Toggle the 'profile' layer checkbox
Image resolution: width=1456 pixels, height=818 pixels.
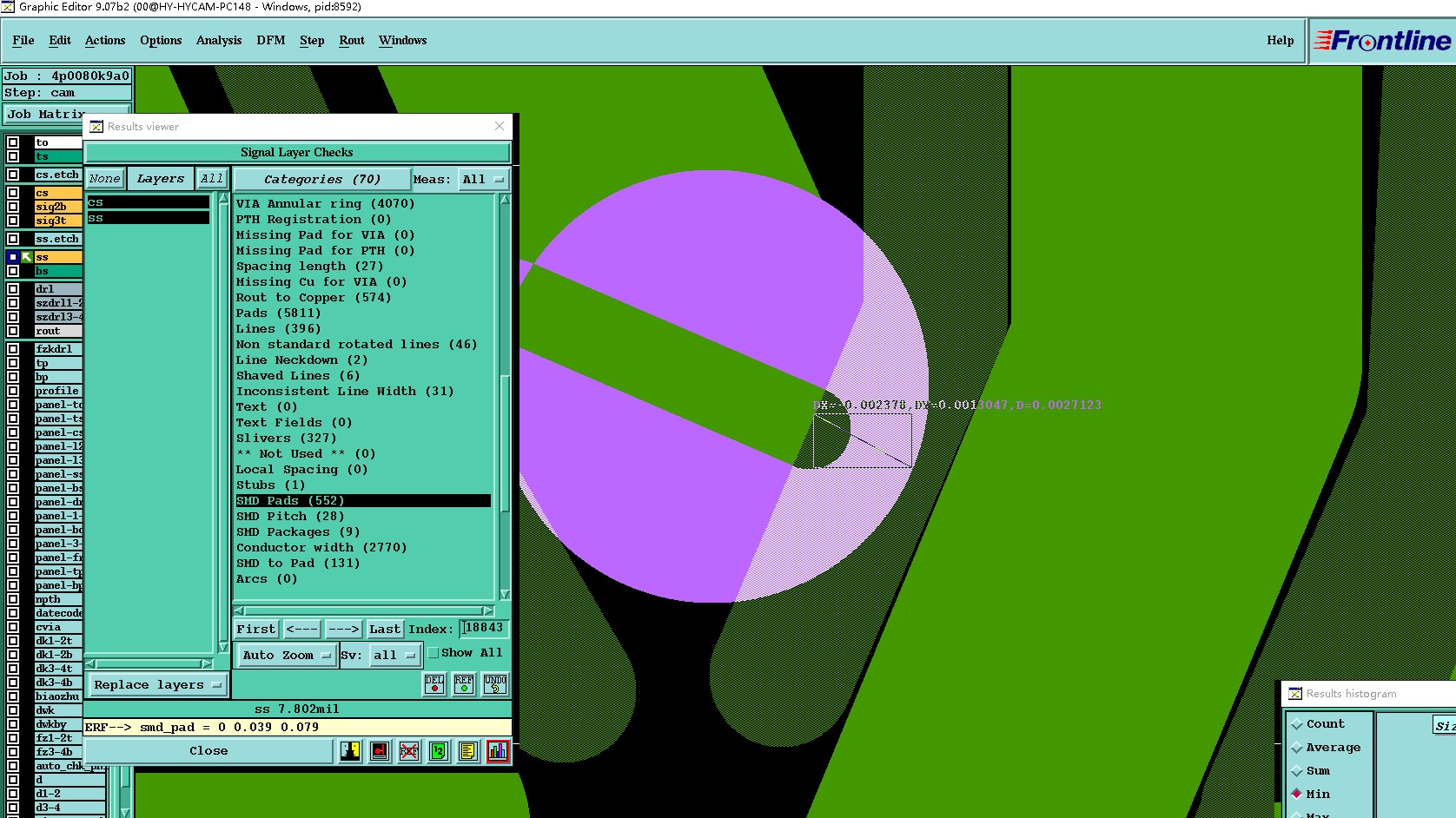point(13,391)
